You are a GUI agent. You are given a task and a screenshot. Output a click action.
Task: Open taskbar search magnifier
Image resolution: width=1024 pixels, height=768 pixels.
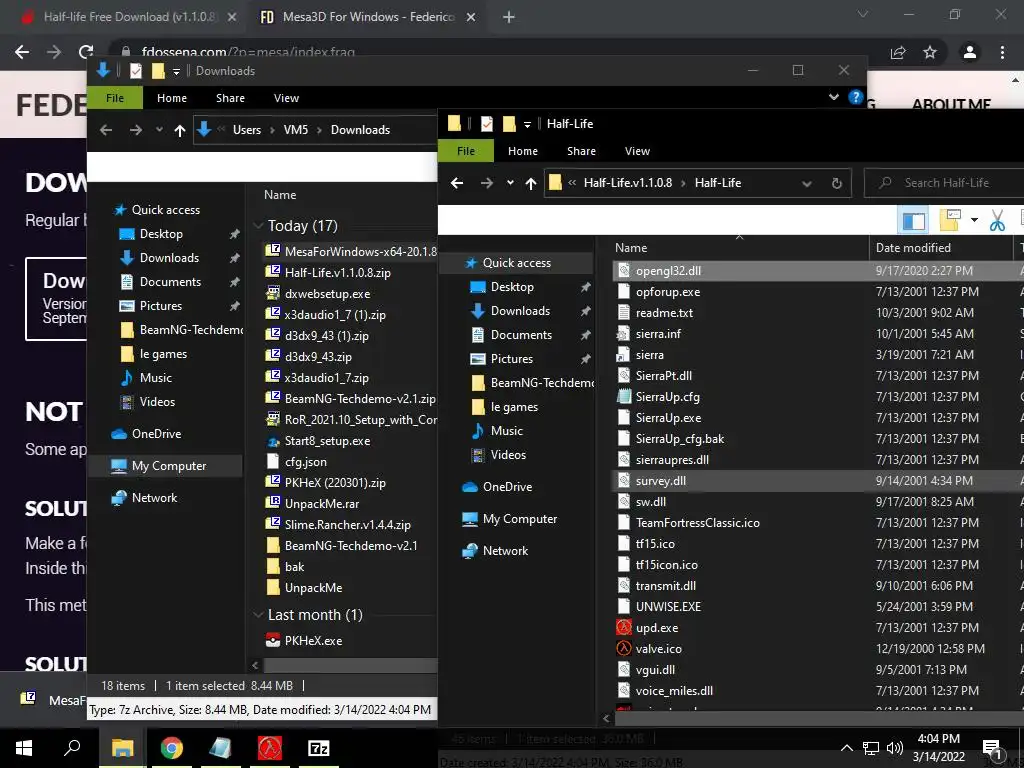point(72,748)
